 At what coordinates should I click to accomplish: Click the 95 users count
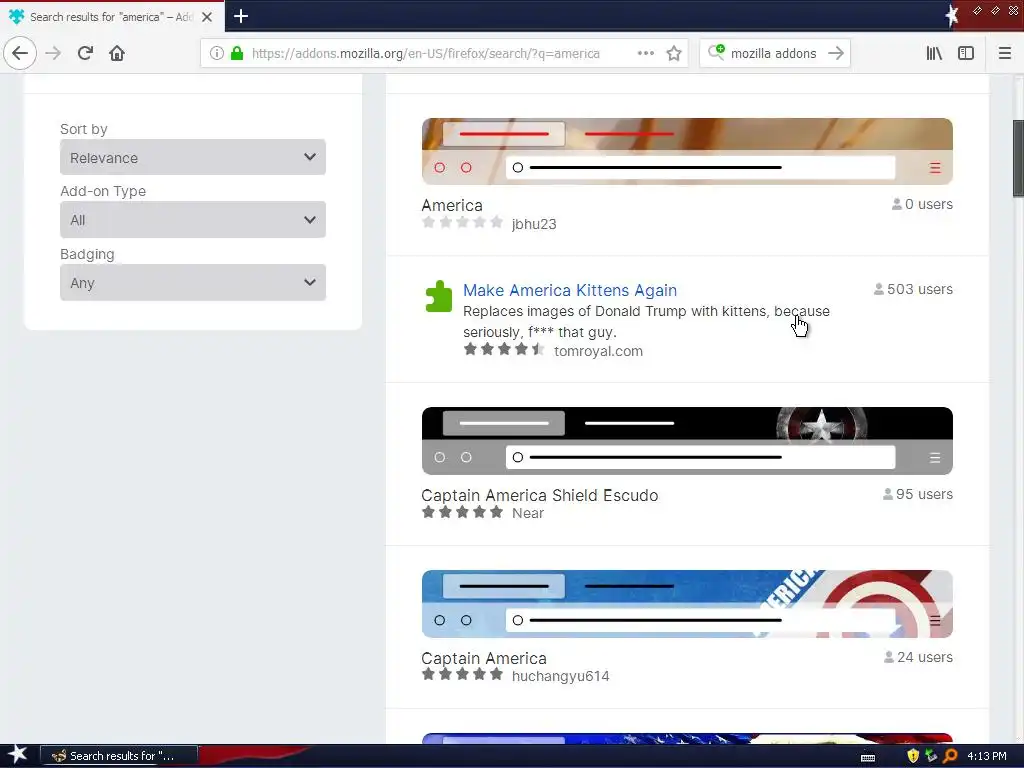click(x=918, y=494)
